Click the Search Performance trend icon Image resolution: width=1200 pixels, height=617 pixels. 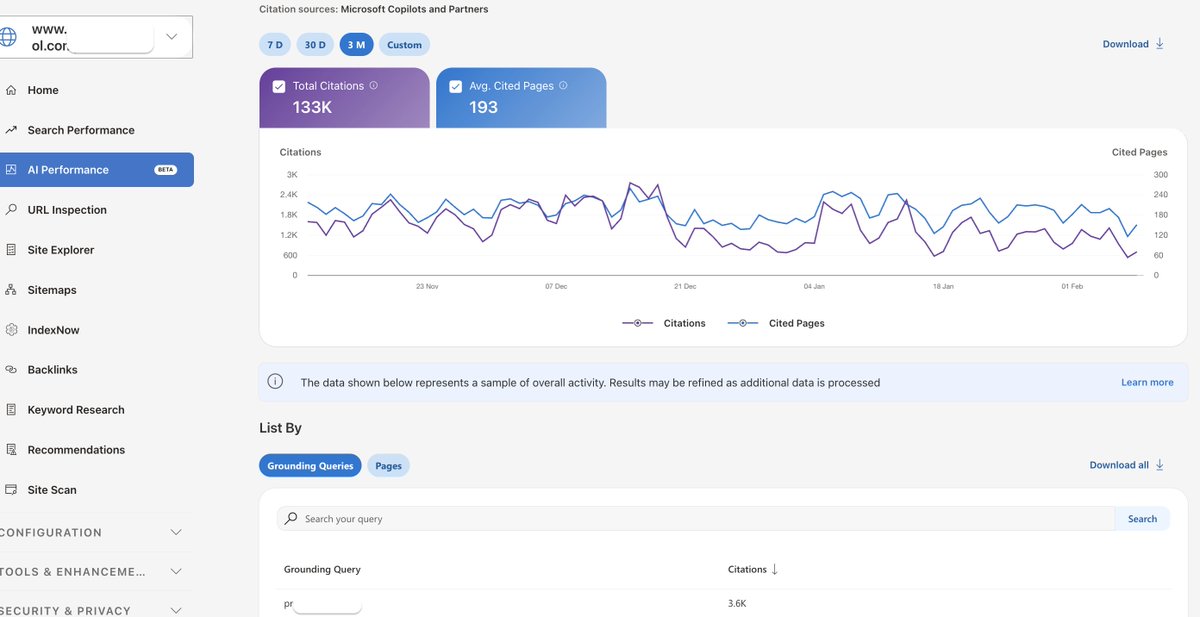pyautogui.click(x=11, y=130)
